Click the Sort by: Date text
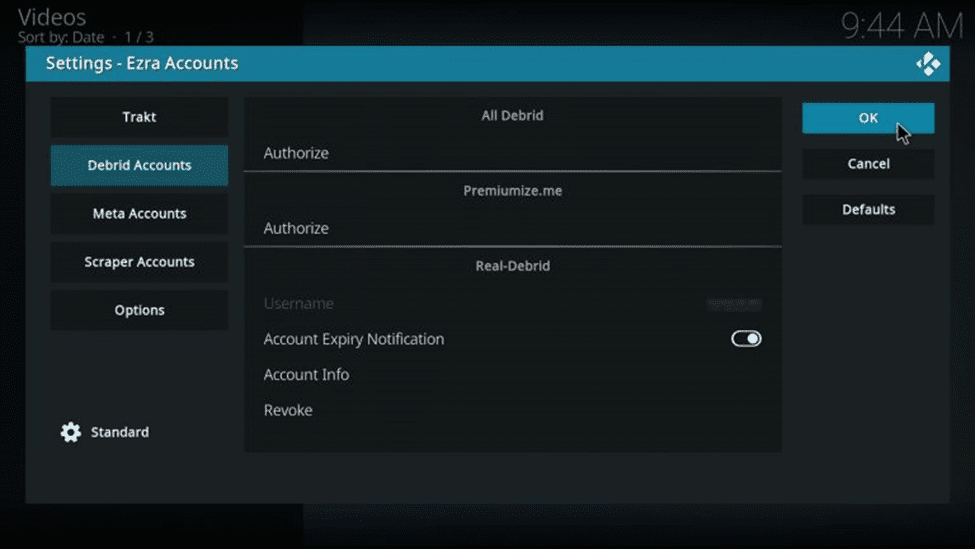The width and height of the screenshot is (975, 549). pyautogui.click(x=60, y=37)
